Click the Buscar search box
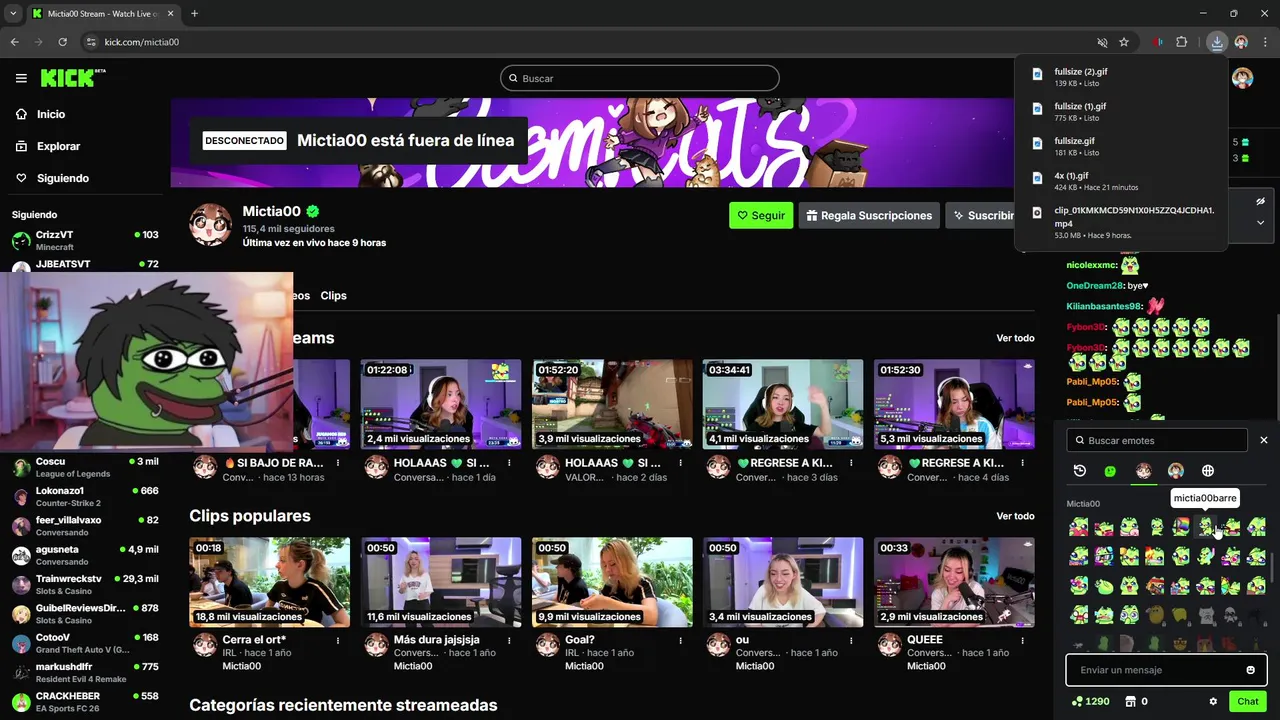 640,78
